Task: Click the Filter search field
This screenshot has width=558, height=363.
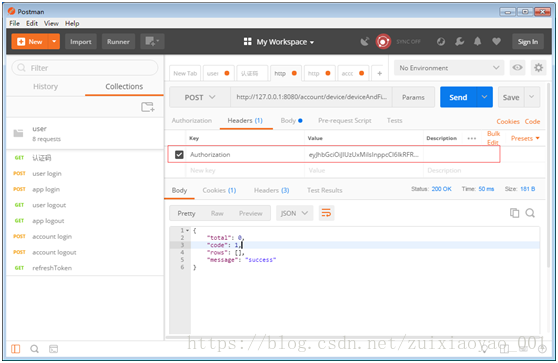Action: click(x=85, y=68)
